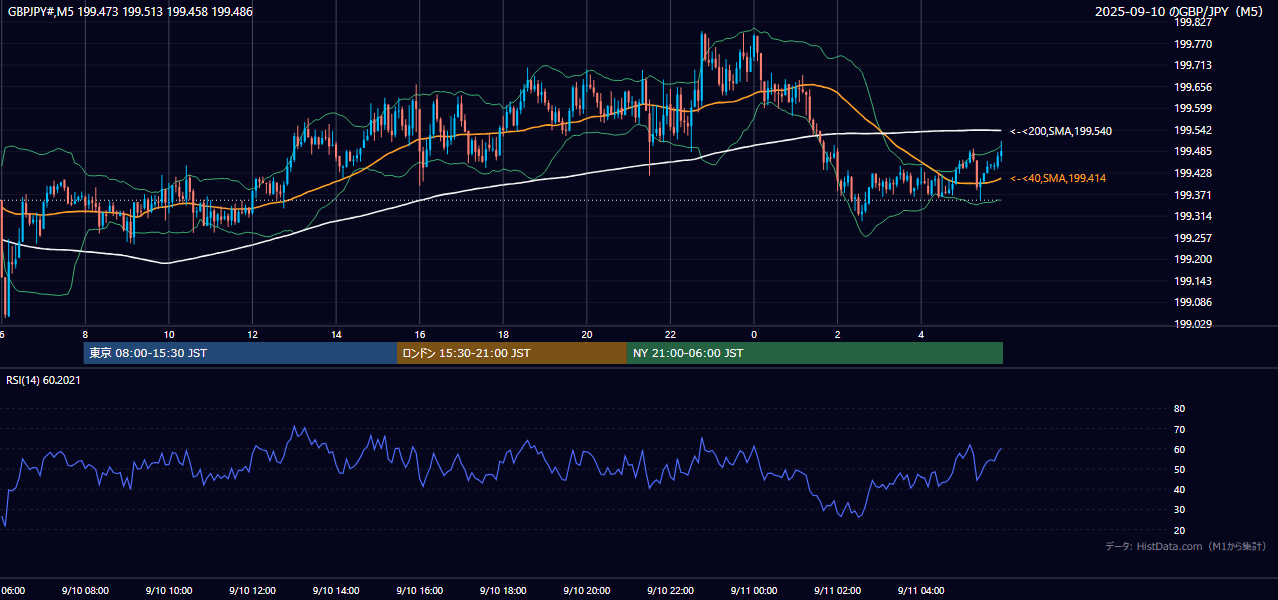Click price axis label 199.029
This screenshot has height=600, width=1278.
[1193, 324]
